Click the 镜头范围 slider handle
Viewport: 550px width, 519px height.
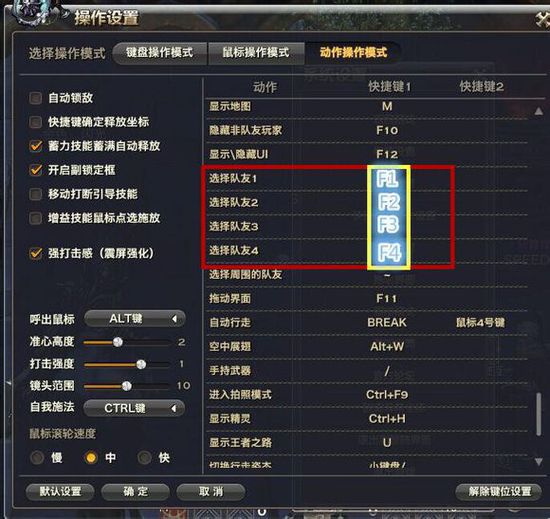[127, 386]
